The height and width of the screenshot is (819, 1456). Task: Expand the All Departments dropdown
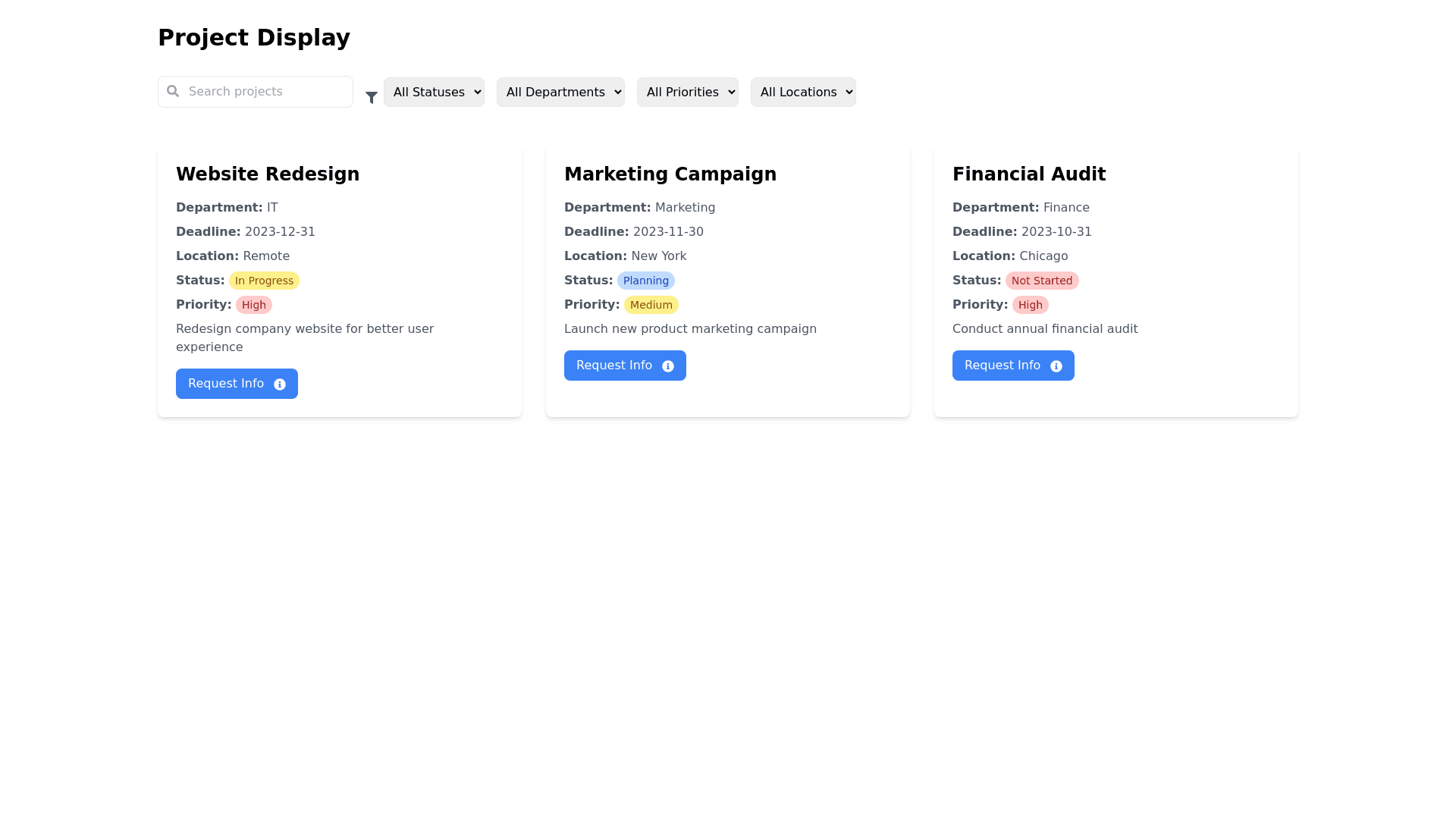coord(560,93)
